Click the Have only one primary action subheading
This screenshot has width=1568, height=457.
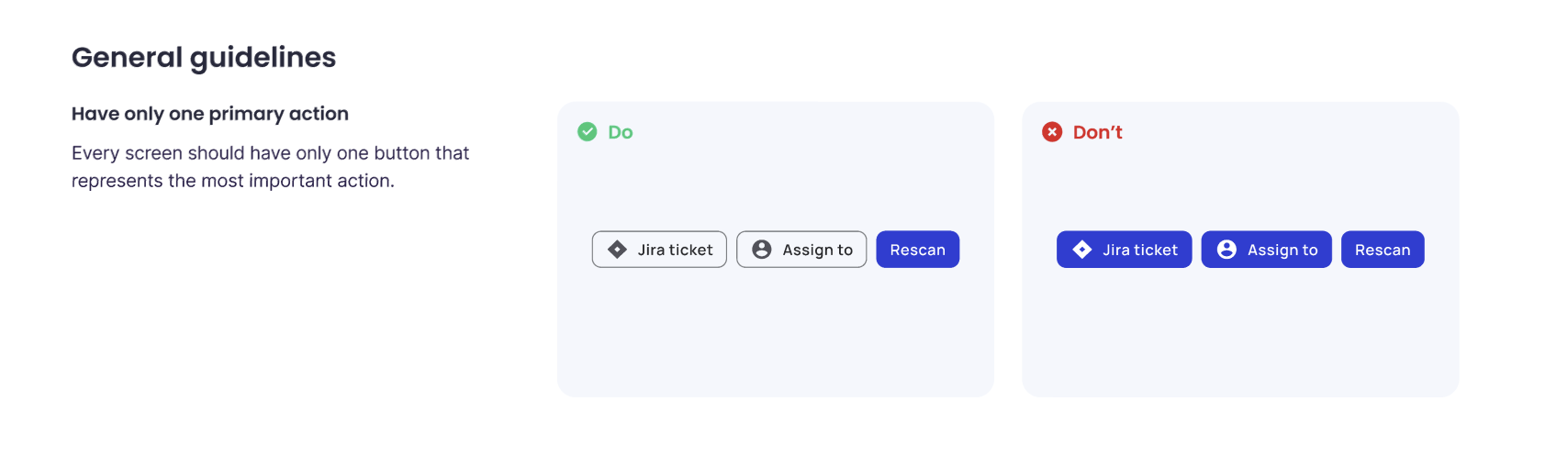coord(210,114)
